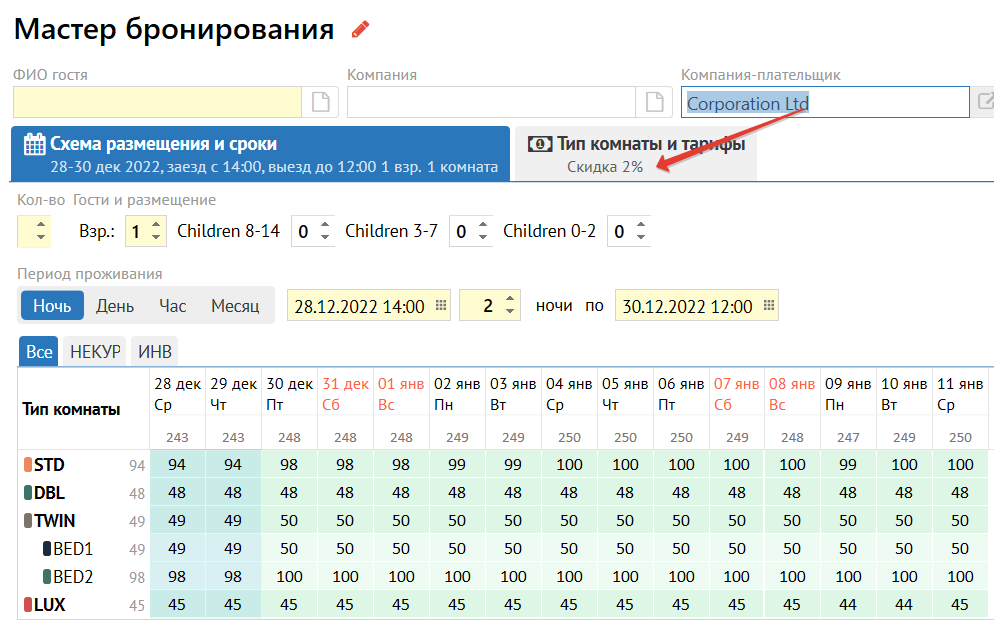Switch to the ИНВ room filter tab
Image resolution: width=994 pixels, height=622 pixels.
click(x=154, y=352)
